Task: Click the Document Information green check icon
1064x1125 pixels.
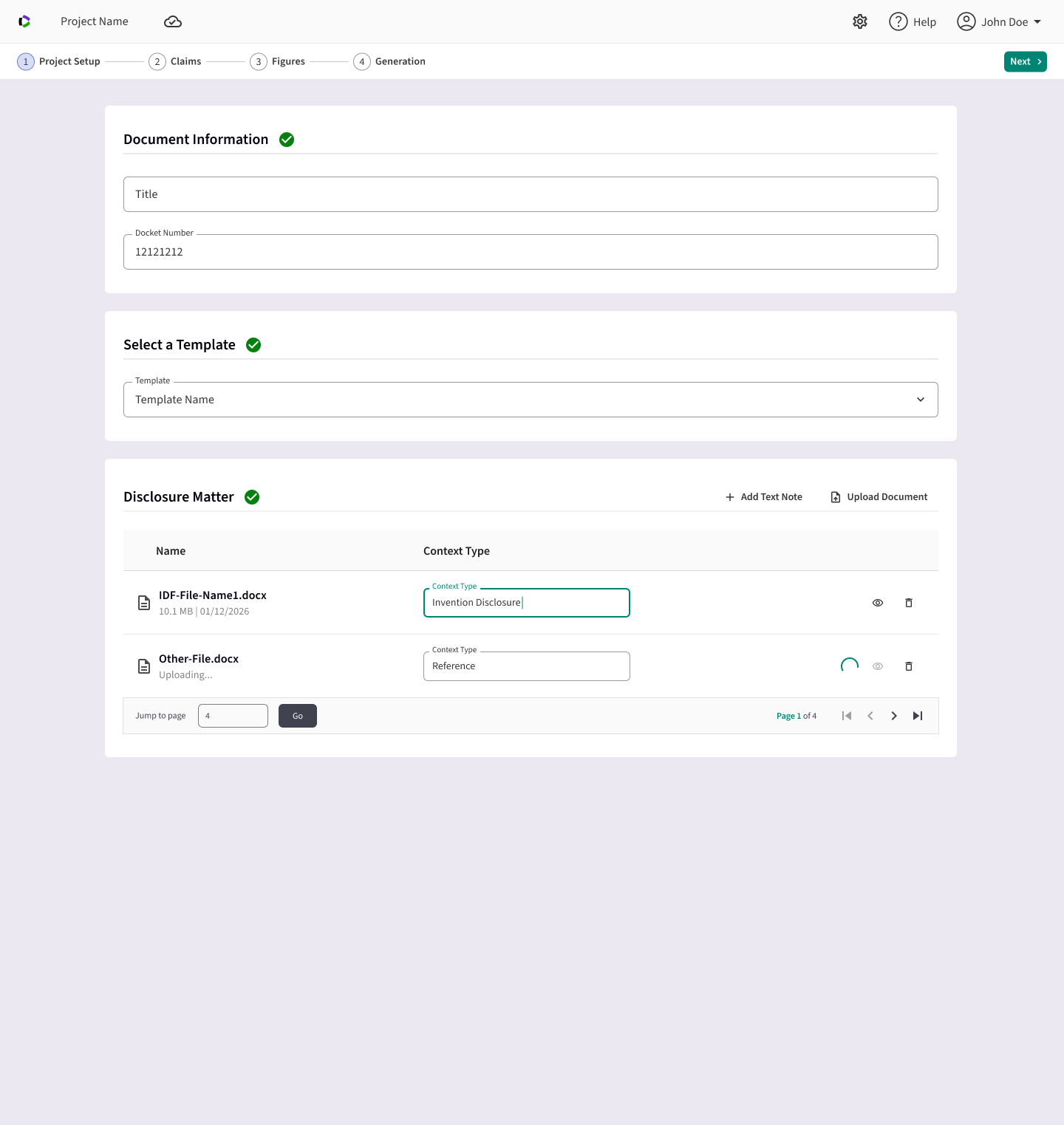Action: coord(287,140)
